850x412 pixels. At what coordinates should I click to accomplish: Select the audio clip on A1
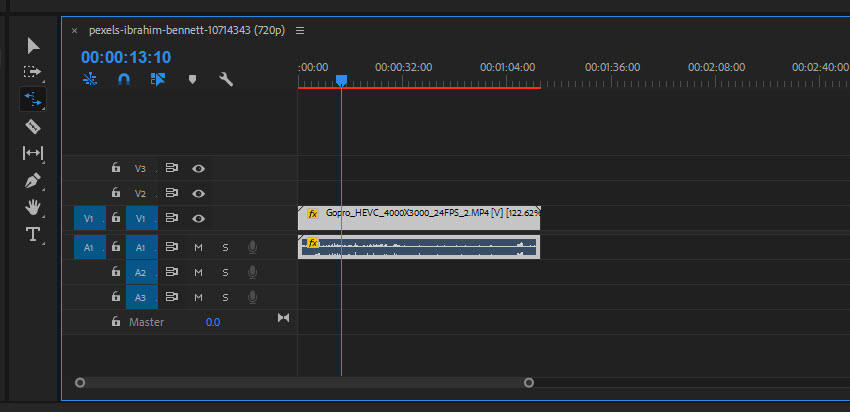[x=419, y=247]
